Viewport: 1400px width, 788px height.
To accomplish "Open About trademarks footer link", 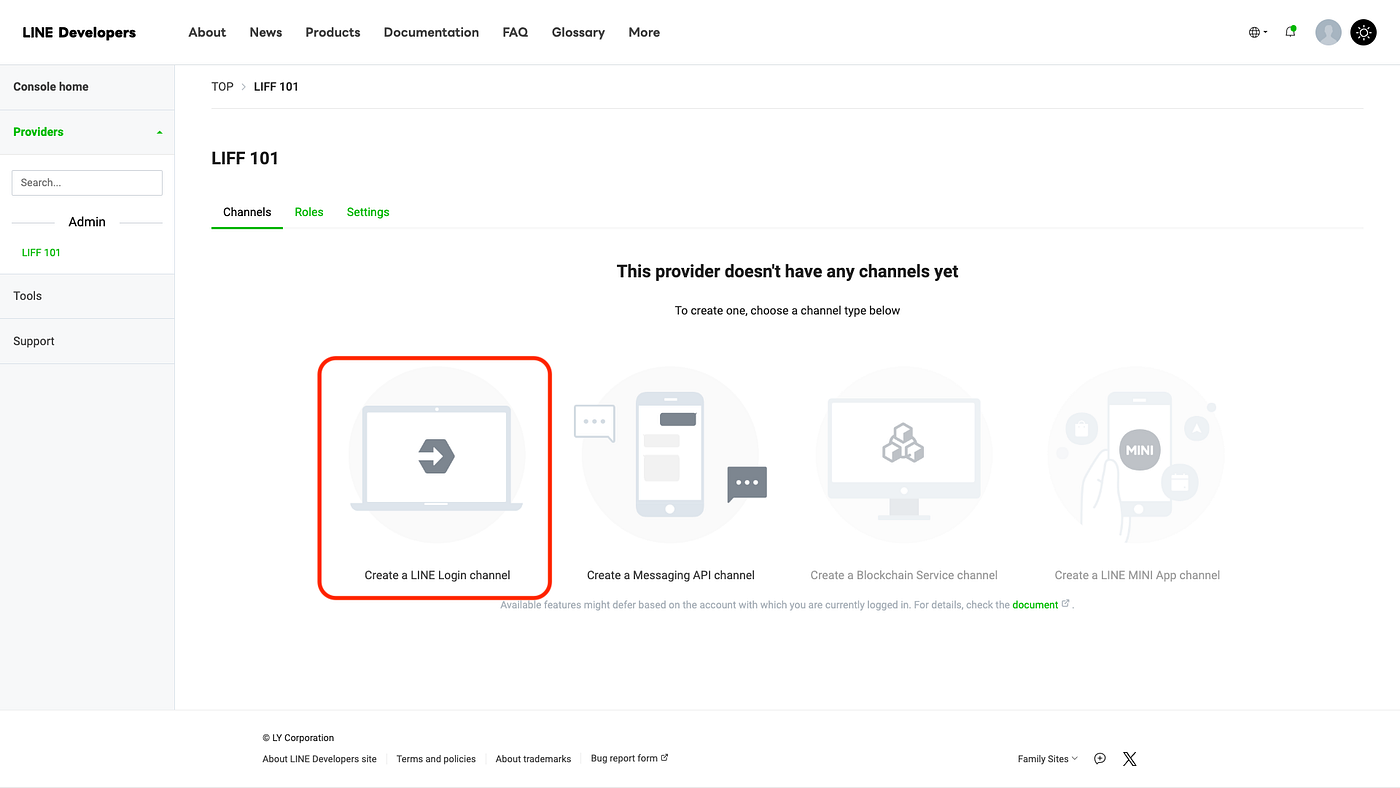I will coord(533,759).
